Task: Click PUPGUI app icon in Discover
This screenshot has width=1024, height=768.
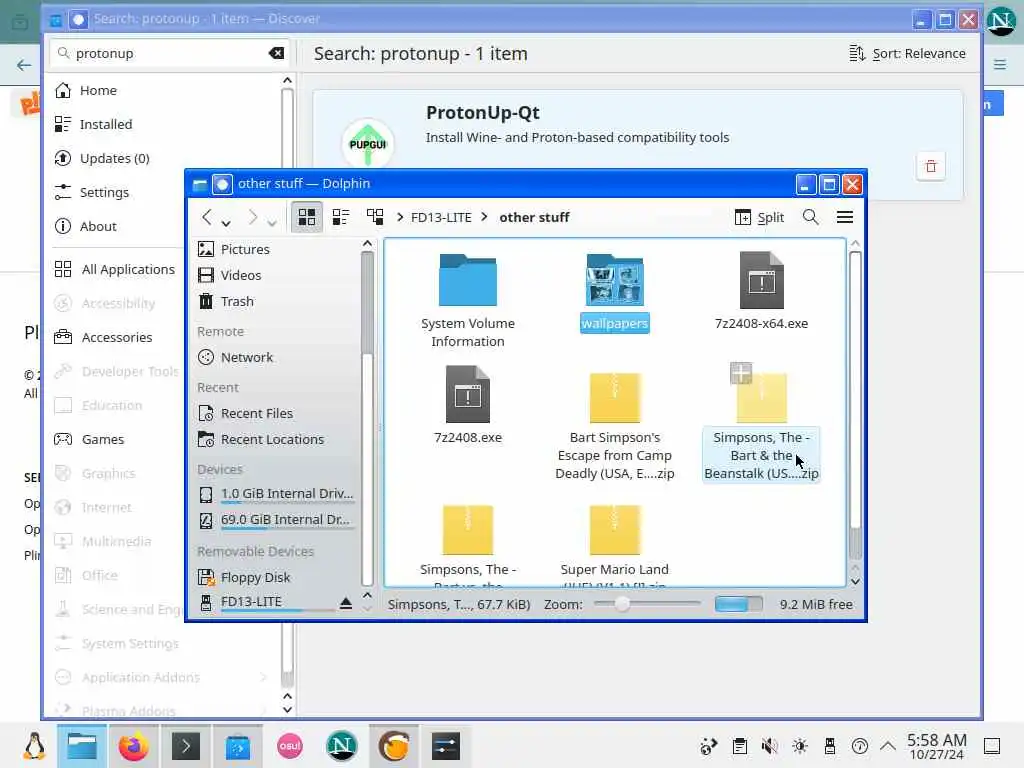Action: tap(368, 144)
